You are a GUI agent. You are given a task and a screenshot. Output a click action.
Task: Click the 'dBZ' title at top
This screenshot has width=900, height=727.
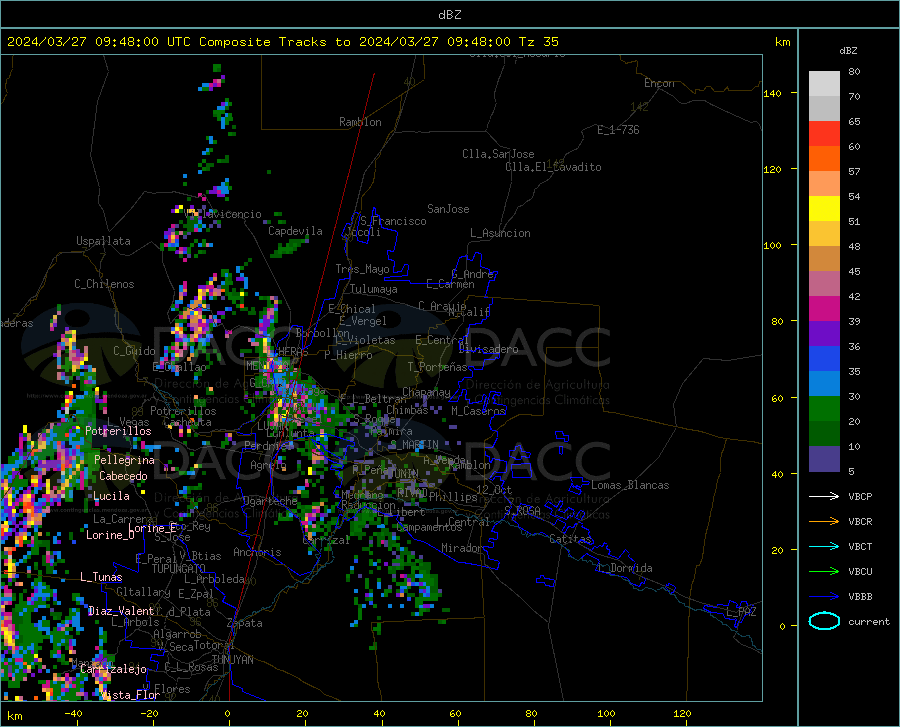[449, 15]
